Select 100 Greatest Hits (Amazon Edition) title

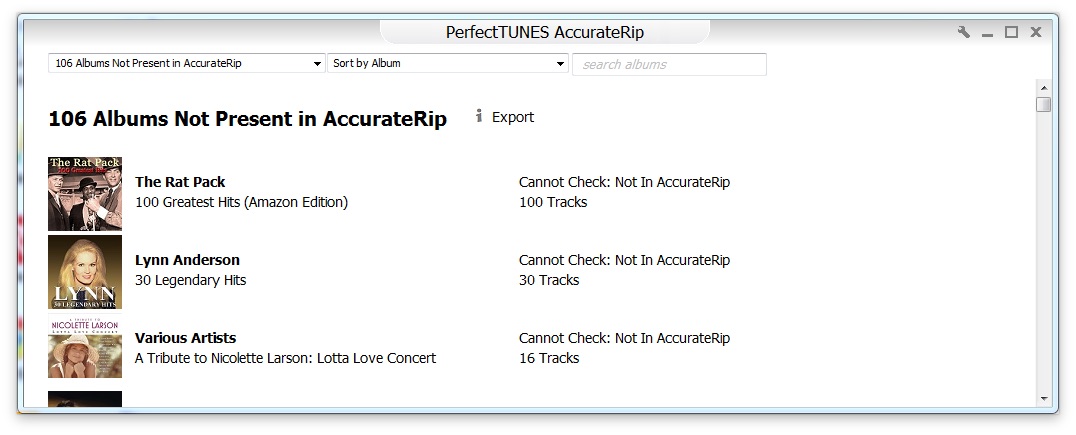point(241,202)
